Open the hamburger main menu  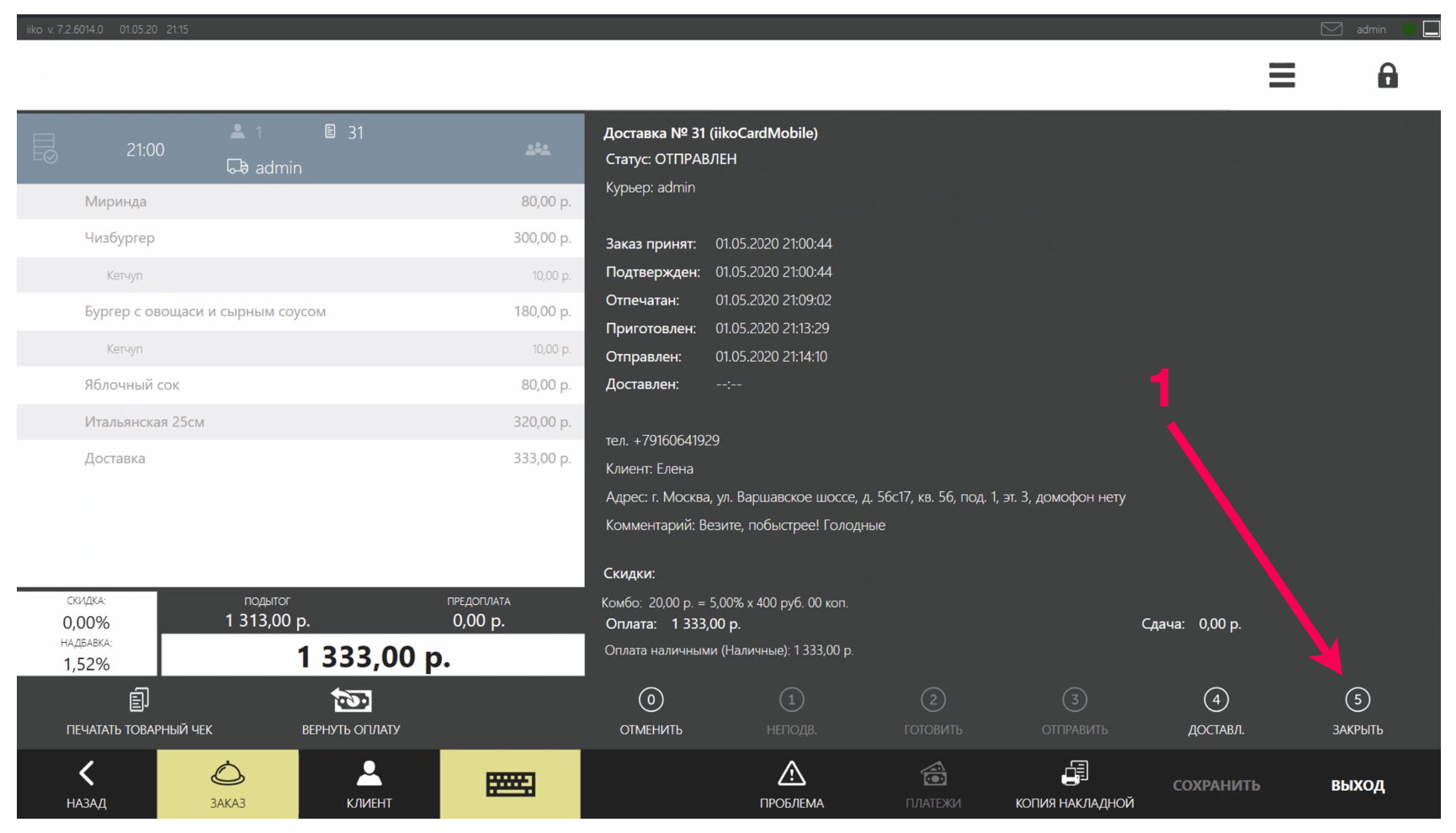click(1281, 76)
